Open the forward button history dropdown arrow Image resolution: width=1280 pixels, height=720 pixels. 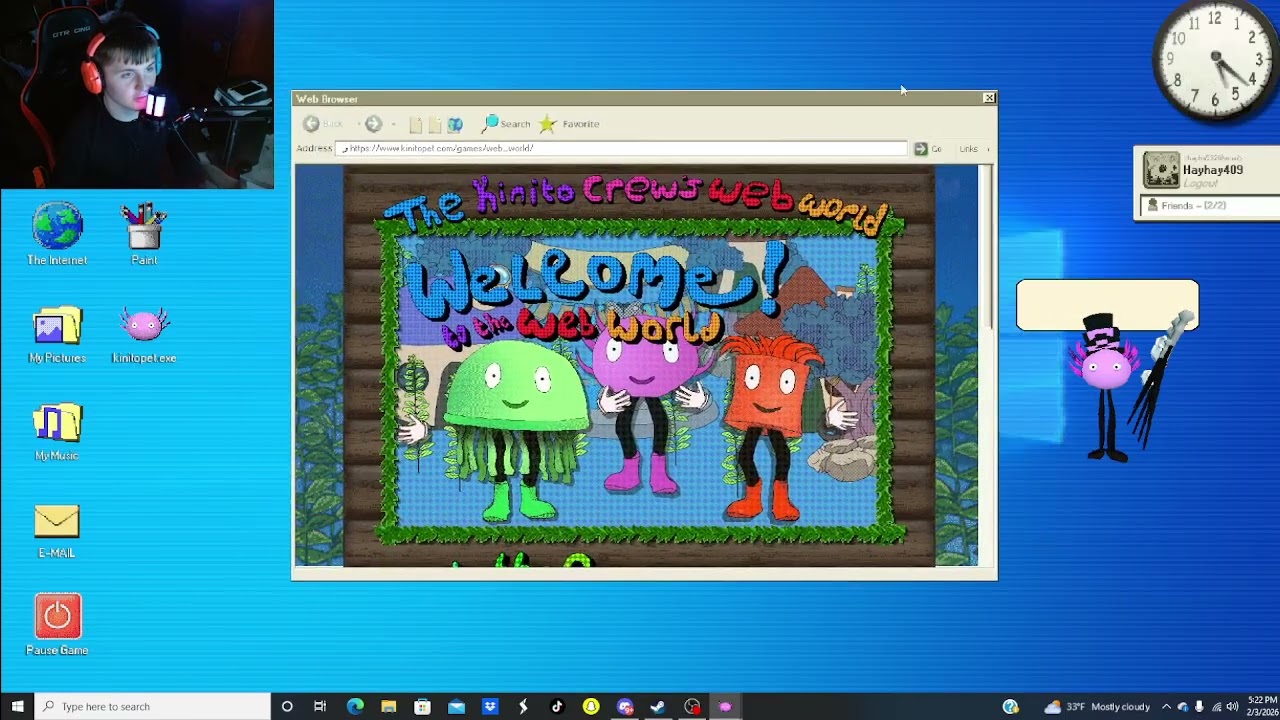tap(393, 124)
